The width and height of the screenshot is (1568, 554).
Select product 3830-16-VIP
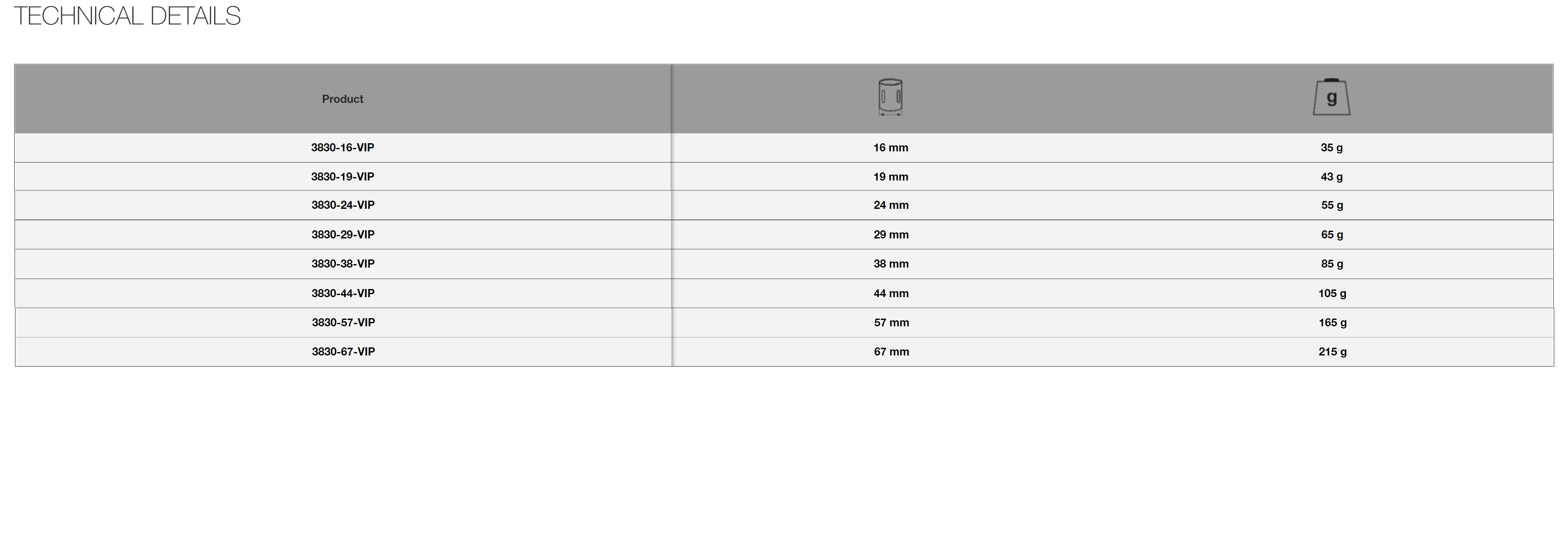click(342, 148)
